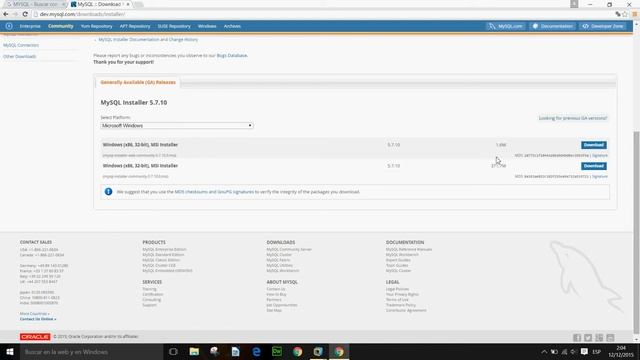
Task: Switch ESP input language indicator
Action: [x=596, y=351]
